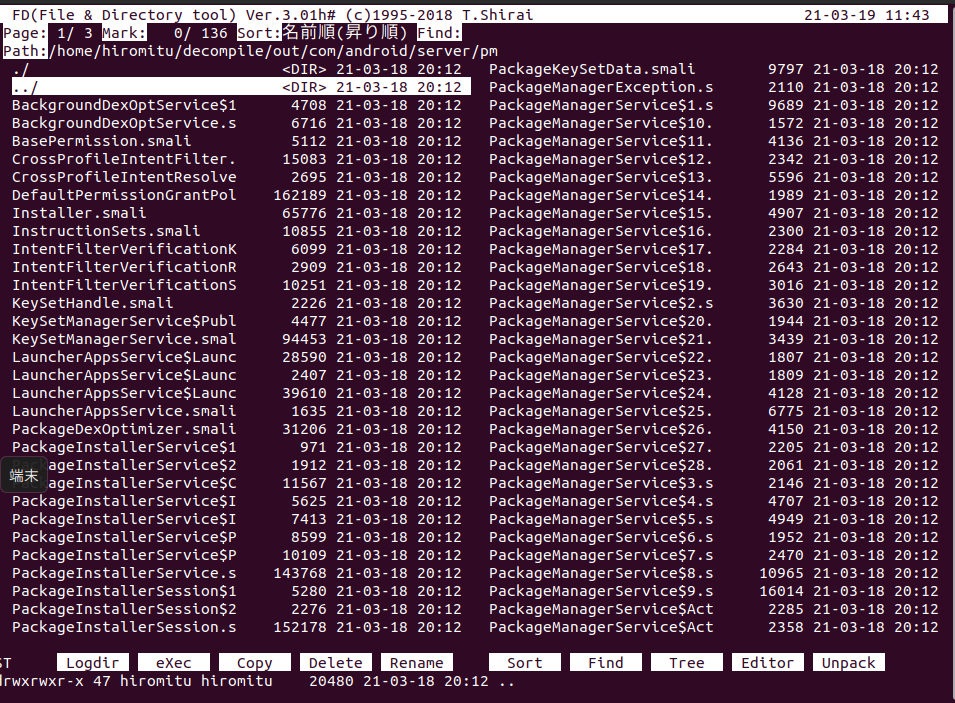Screen dimensions: 955x703
Task: Click PackageManagerService$19. entry
Action: click(714, 284)
